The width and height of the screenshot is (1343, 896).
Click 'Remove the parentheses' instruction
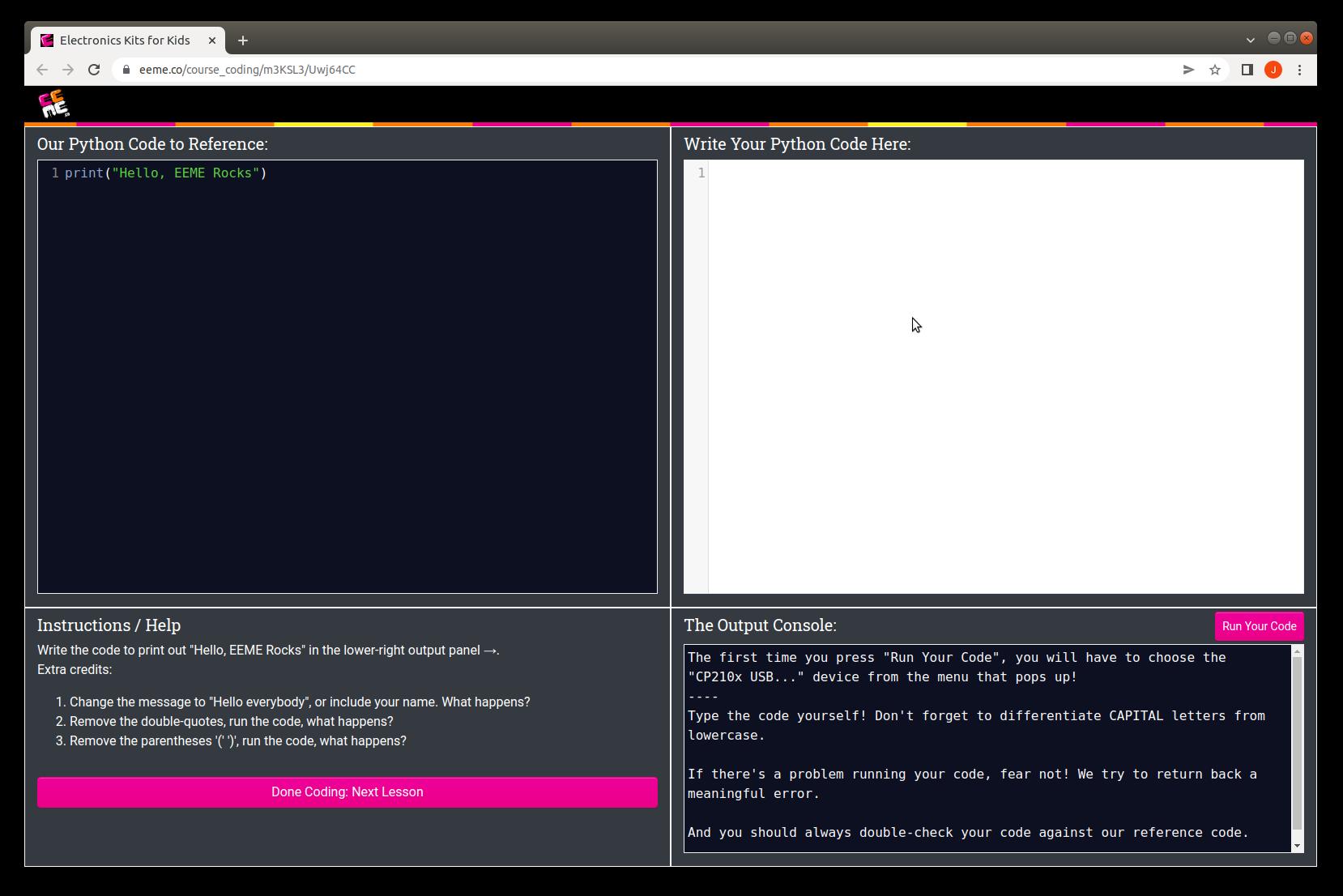point(237,741)
